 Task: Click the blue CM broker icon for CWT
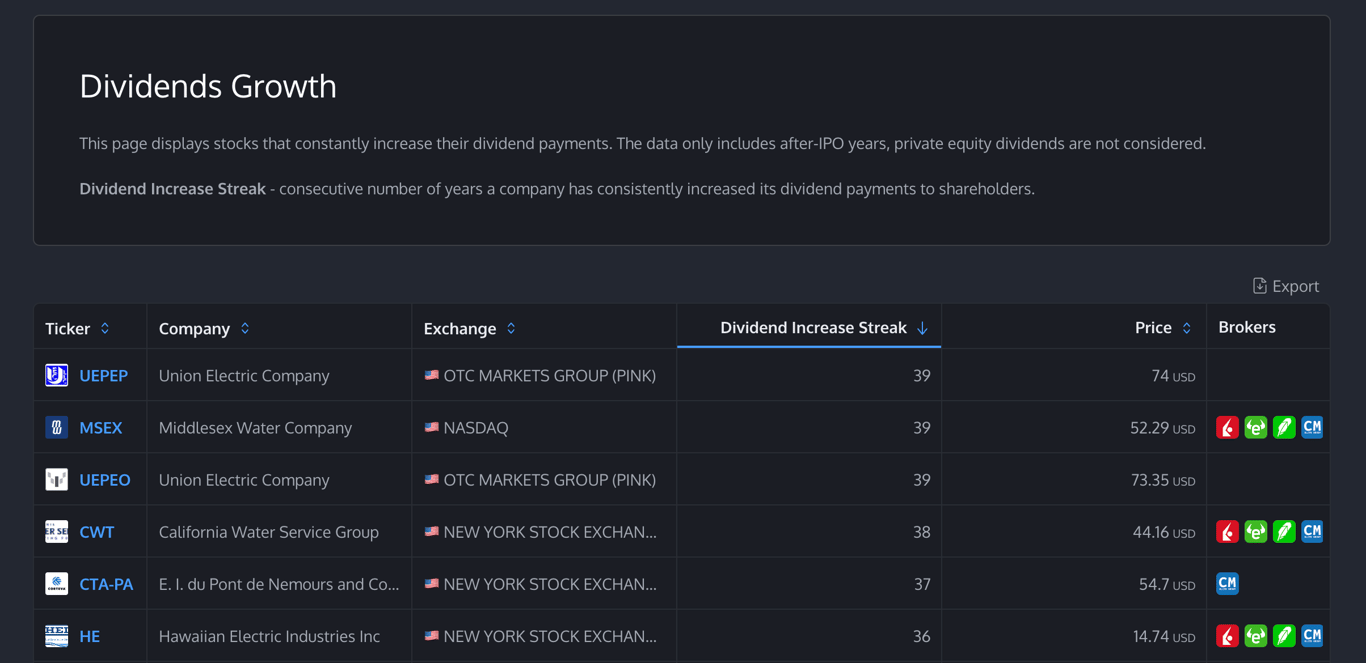click(x=1312, y=532)
